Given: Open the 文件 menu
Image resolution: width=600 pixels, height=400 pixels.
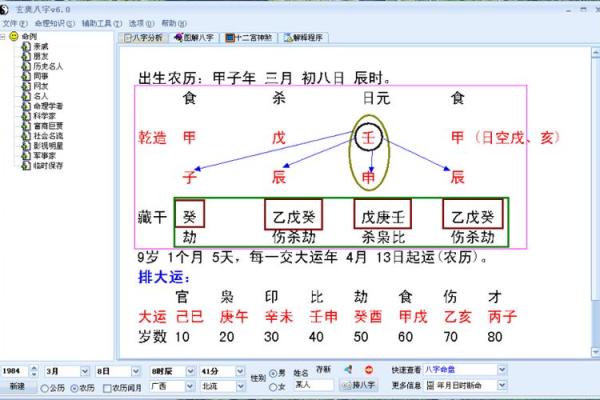Looking at the screenshot, I should pos(15,24).
